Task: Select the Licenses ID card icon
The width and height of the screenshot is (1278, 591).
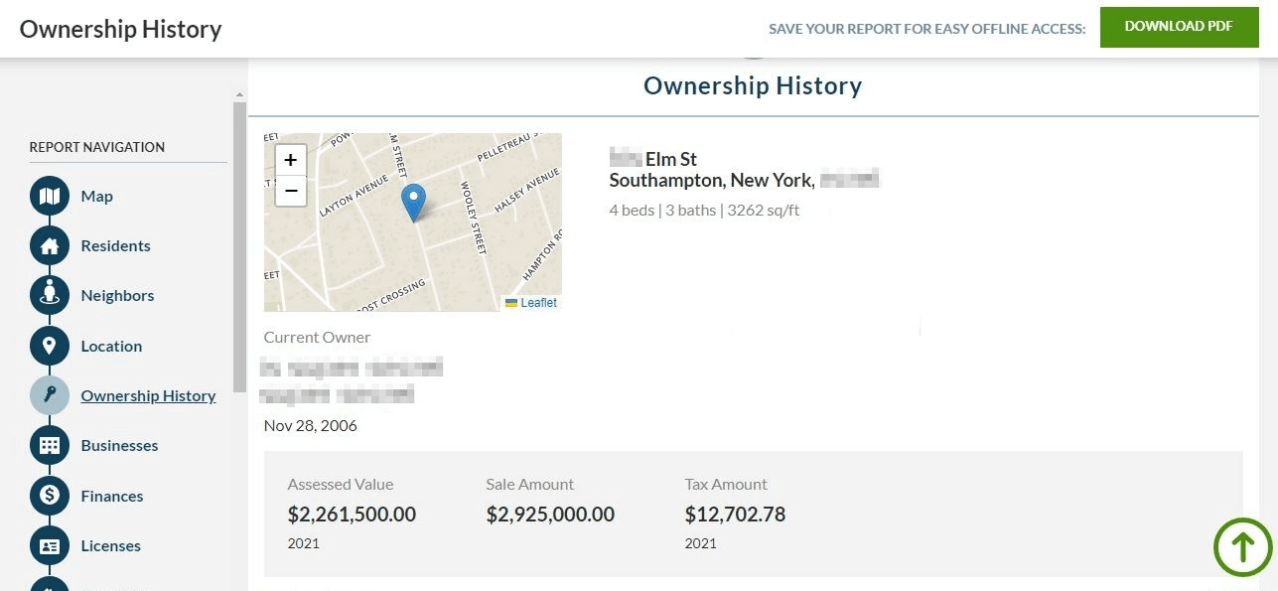Action: click(49, 546)
